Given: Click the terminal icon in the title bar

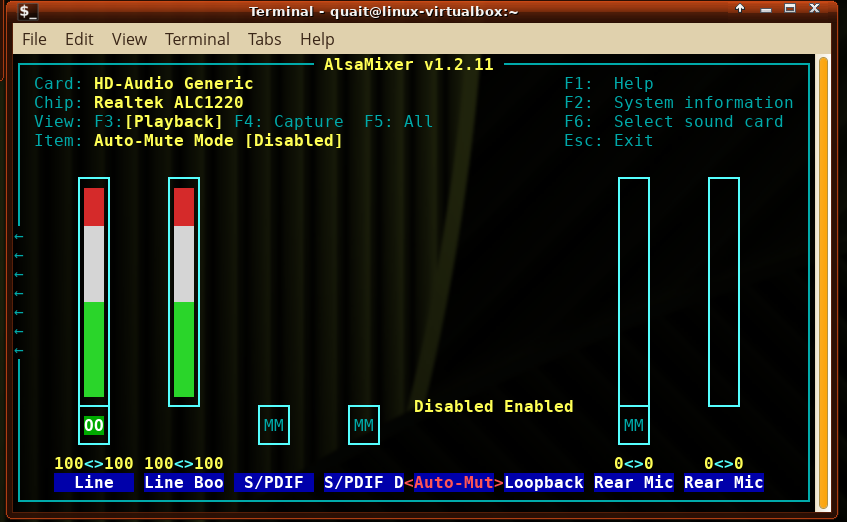Looking at the screenshot, I should [28, 11].
